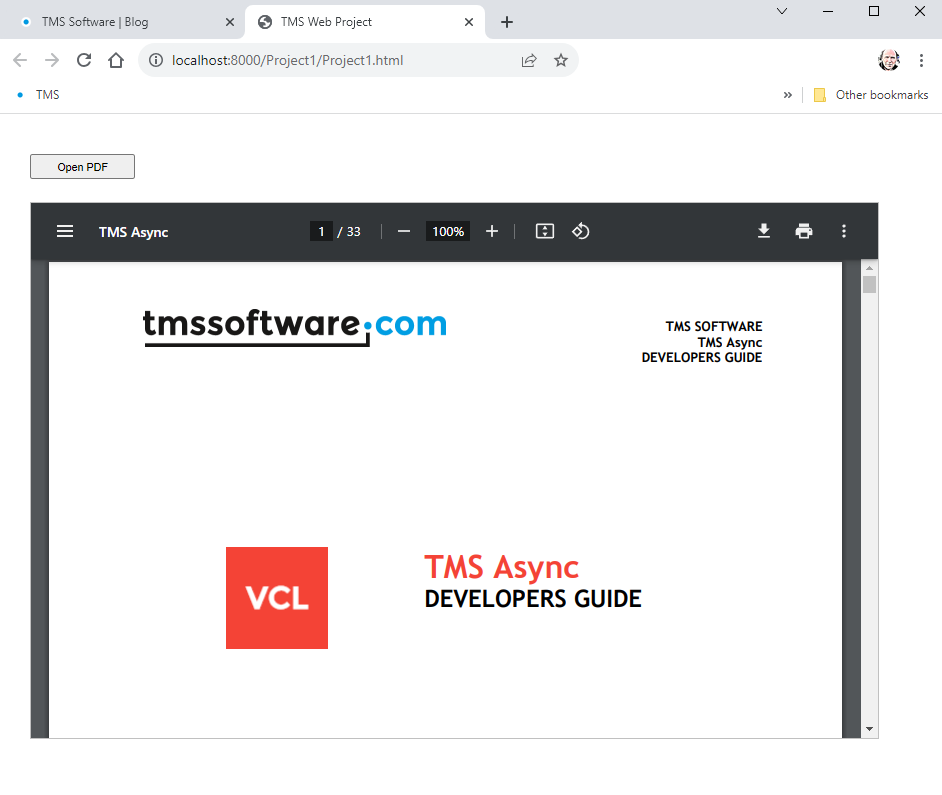The height and width of the screenshot is (795, 942).
Task: Zoom out with the minus icon
Action: tap(404, 231)
